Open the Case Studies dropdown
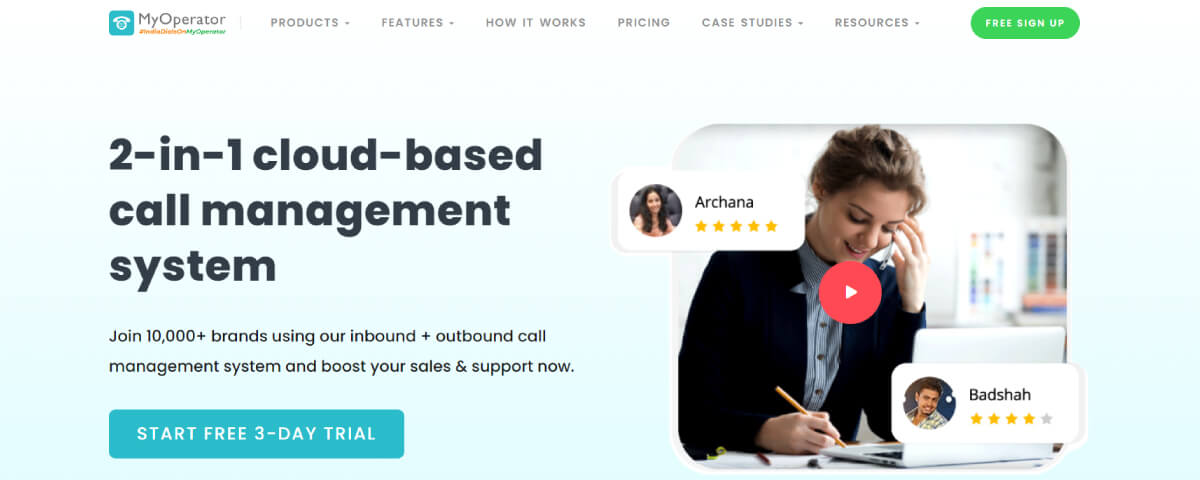1200x480 pixels. point(752,22)
